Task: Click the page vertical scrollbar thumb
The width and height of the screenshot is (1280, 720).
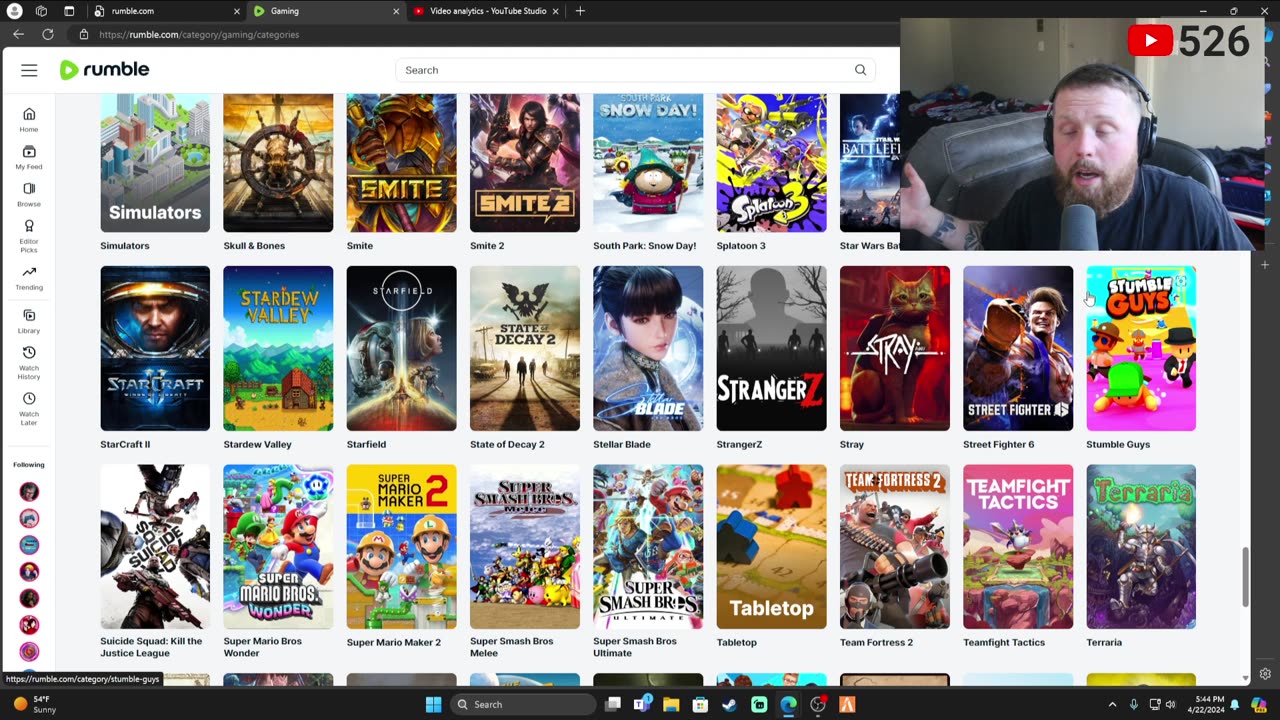Action: pyautogui.click(x=1245, y=576)
